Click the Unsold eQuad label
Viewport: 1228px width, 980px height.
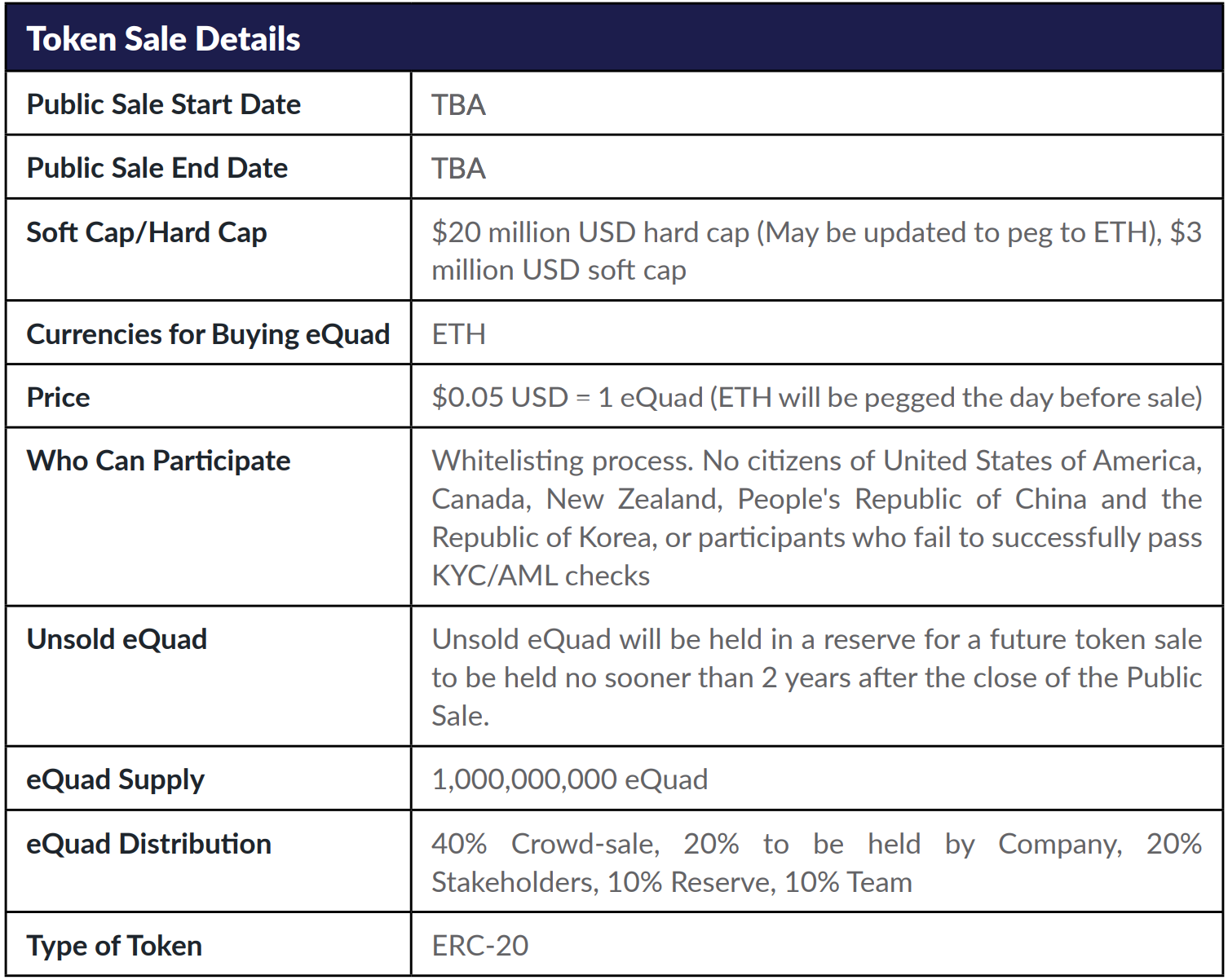pos(117,640)
